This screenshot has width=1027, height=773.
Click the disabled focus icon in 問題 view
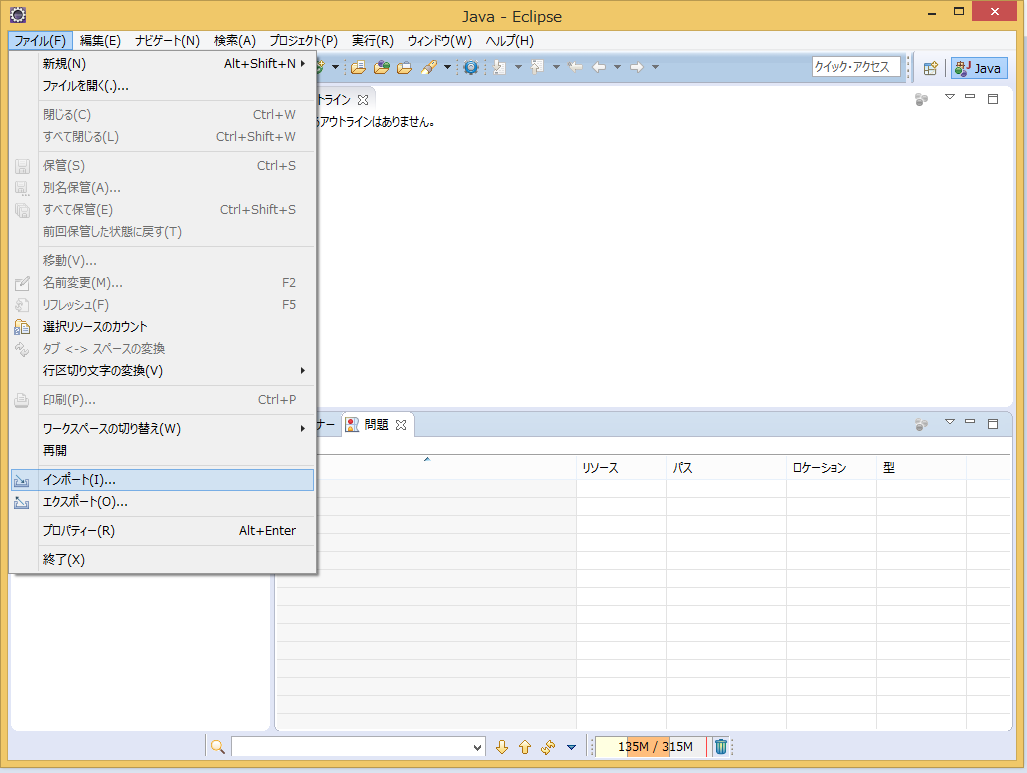tap(922, 424)
